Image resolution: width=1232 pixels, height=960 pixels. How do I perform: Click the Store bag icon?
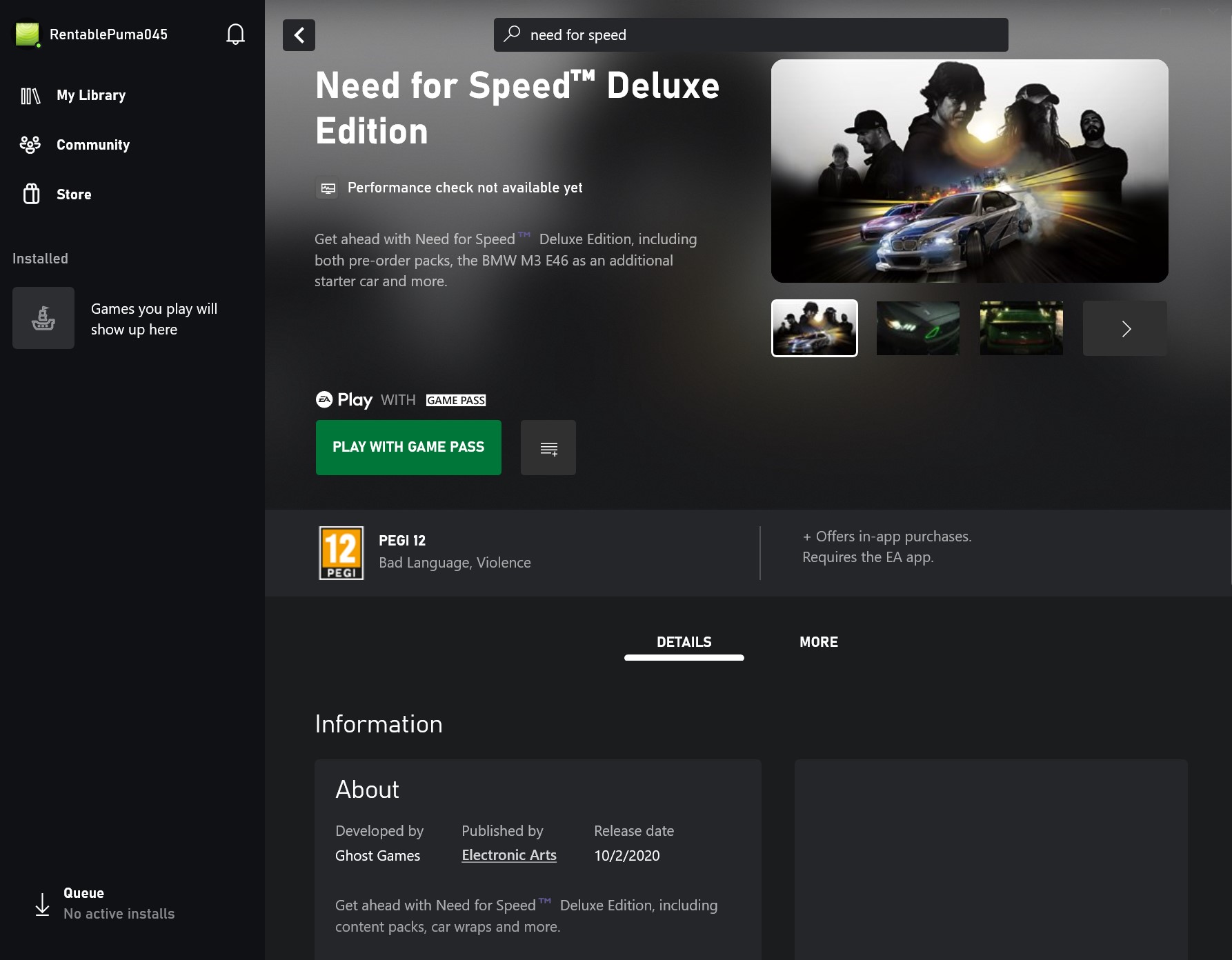pyautogui.click(x=31, y=194)
